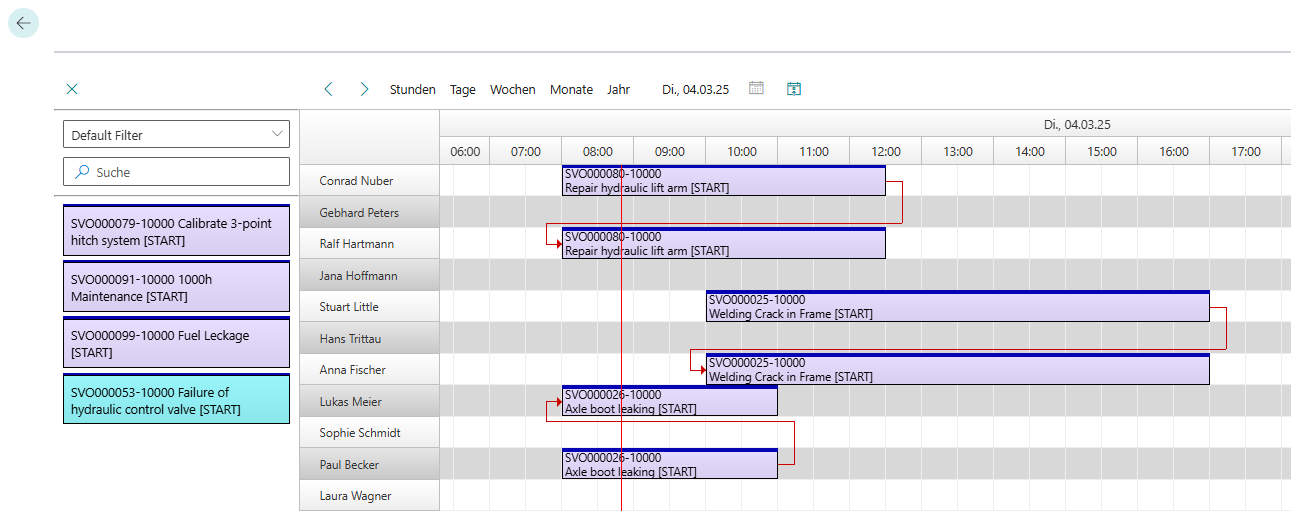Focus the Suche search field
This screenshot has height=511, width=1291.
(x=176, y=172)
